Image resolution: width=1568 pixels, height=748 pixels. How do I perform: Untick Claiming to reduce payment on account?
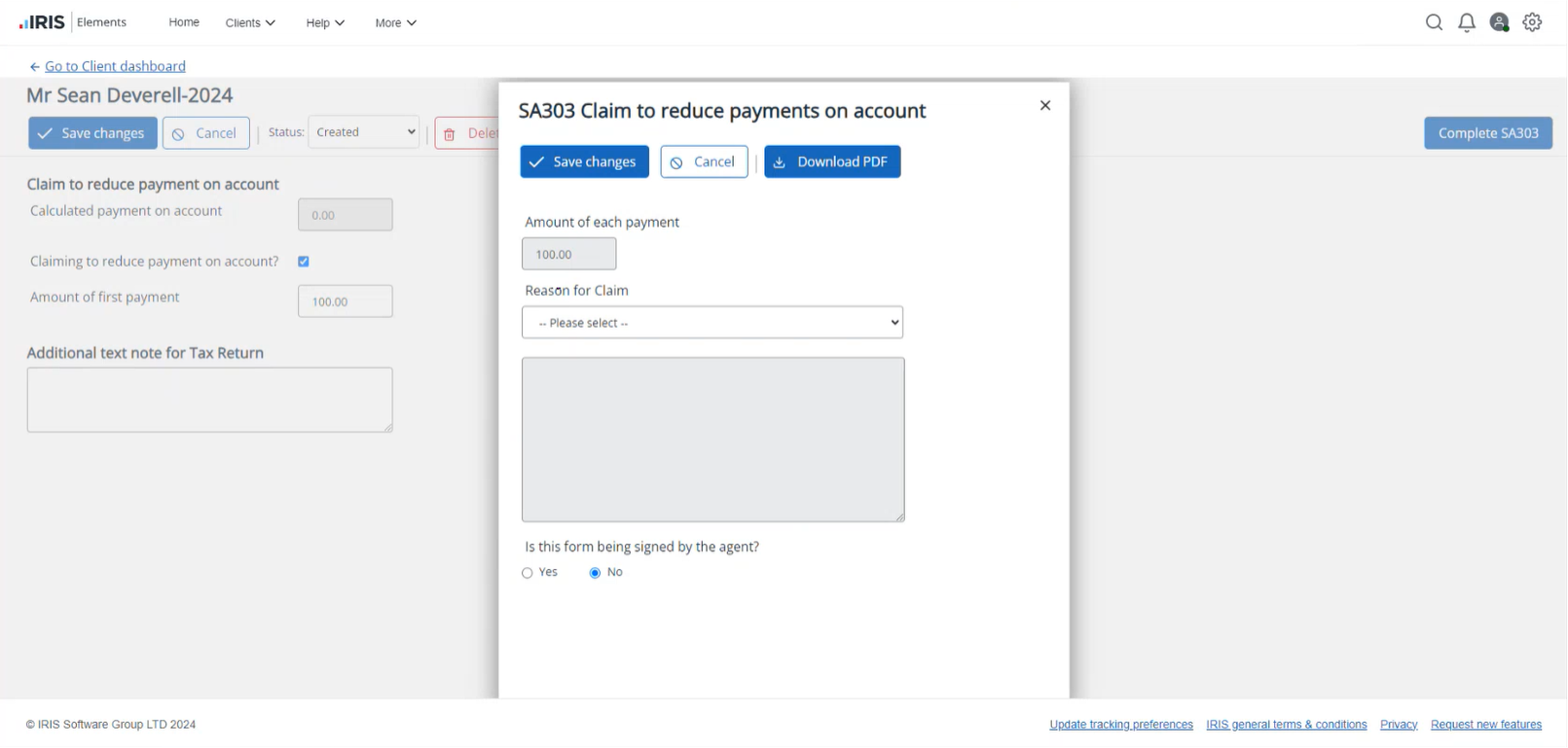click(x=304, y=262)
